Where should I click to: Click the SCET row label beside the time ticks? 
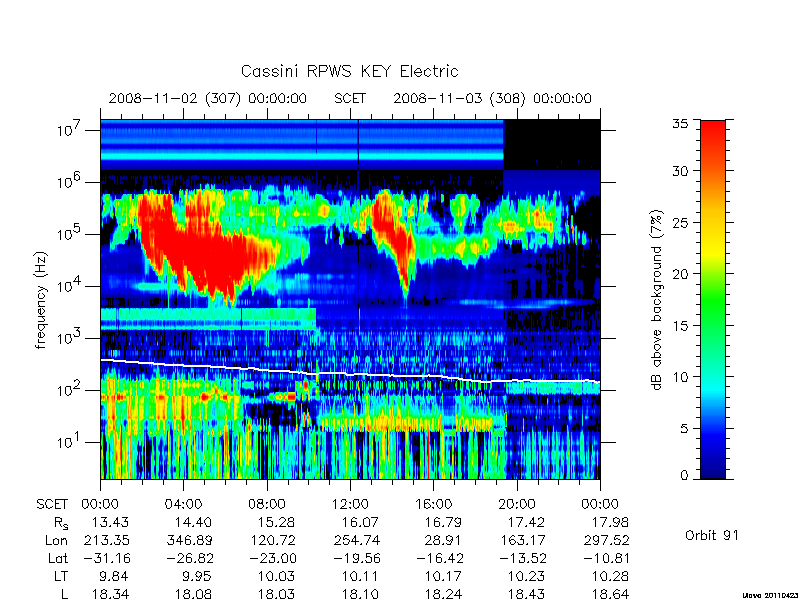(x=52, y=504)
